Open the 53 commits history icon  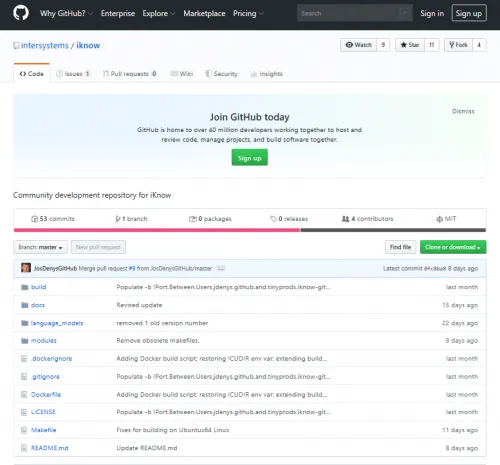click(34, 219)
